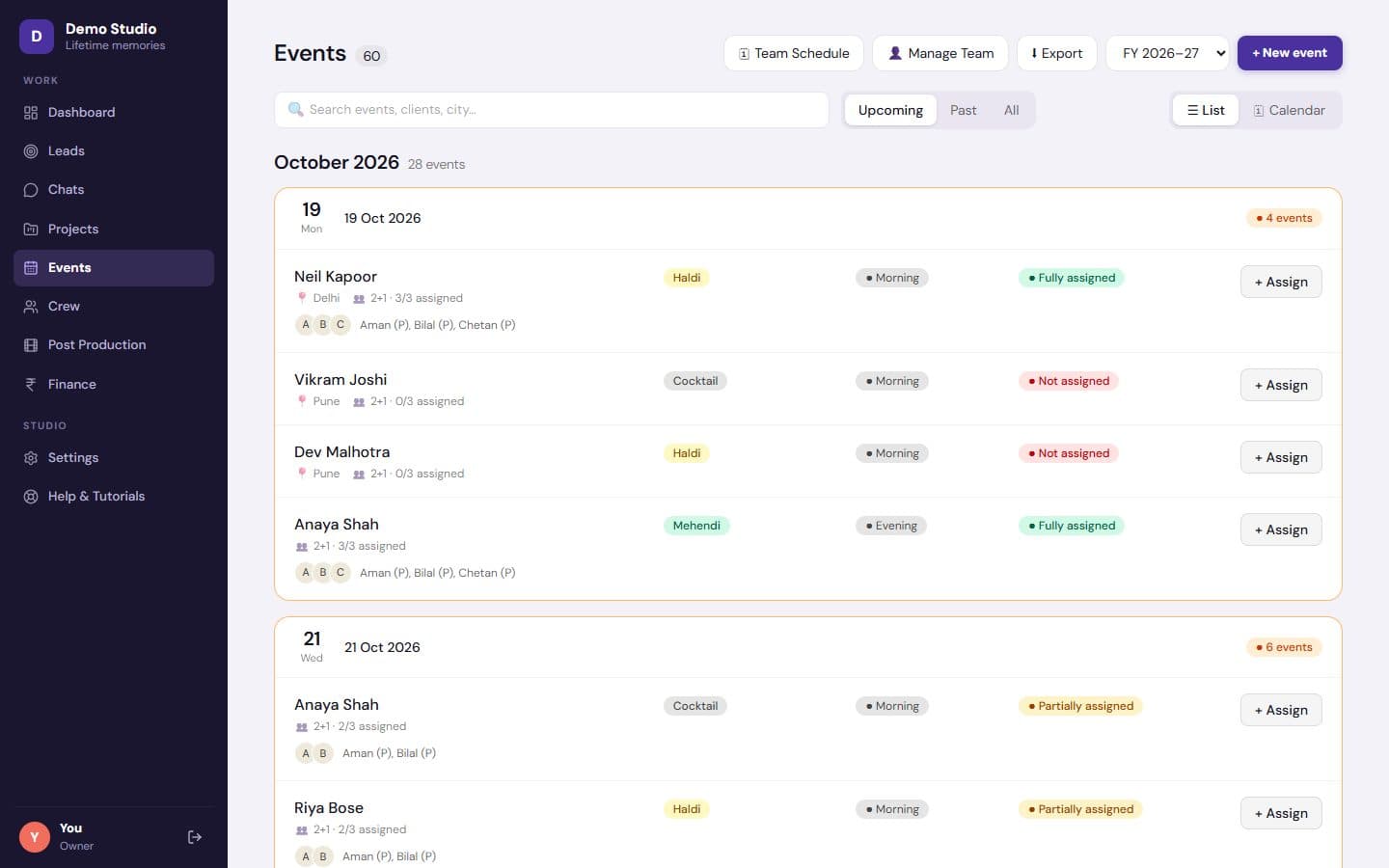1389x868 pixels.
Task: Click avatar C in Neil Kapoor row
Action: (x=340, y=325)
